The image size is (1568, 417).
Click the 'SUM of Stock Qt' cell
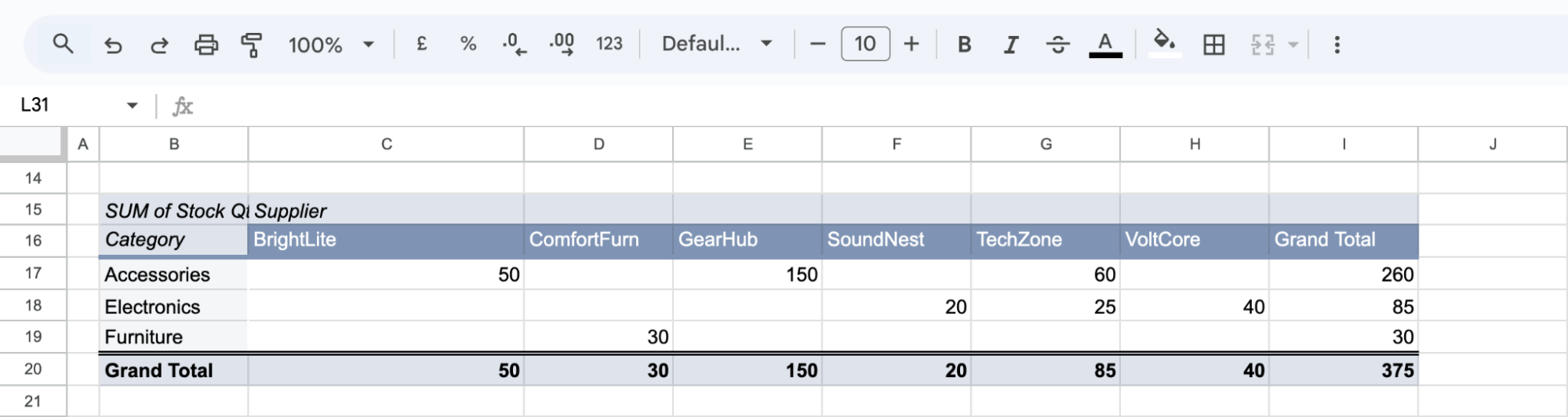173,210
